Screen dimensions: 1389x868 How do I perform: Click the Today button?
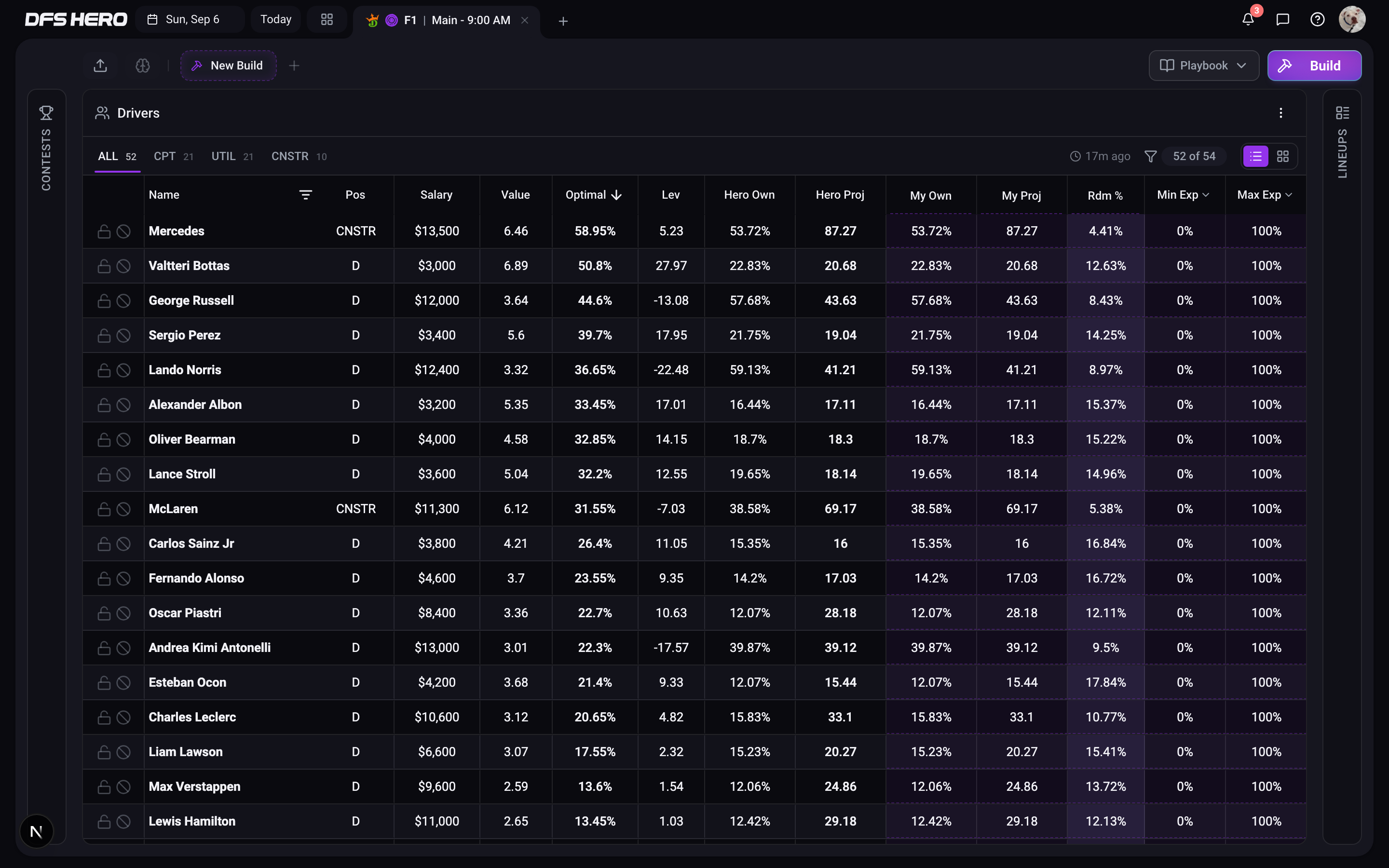tap(275, 19)
